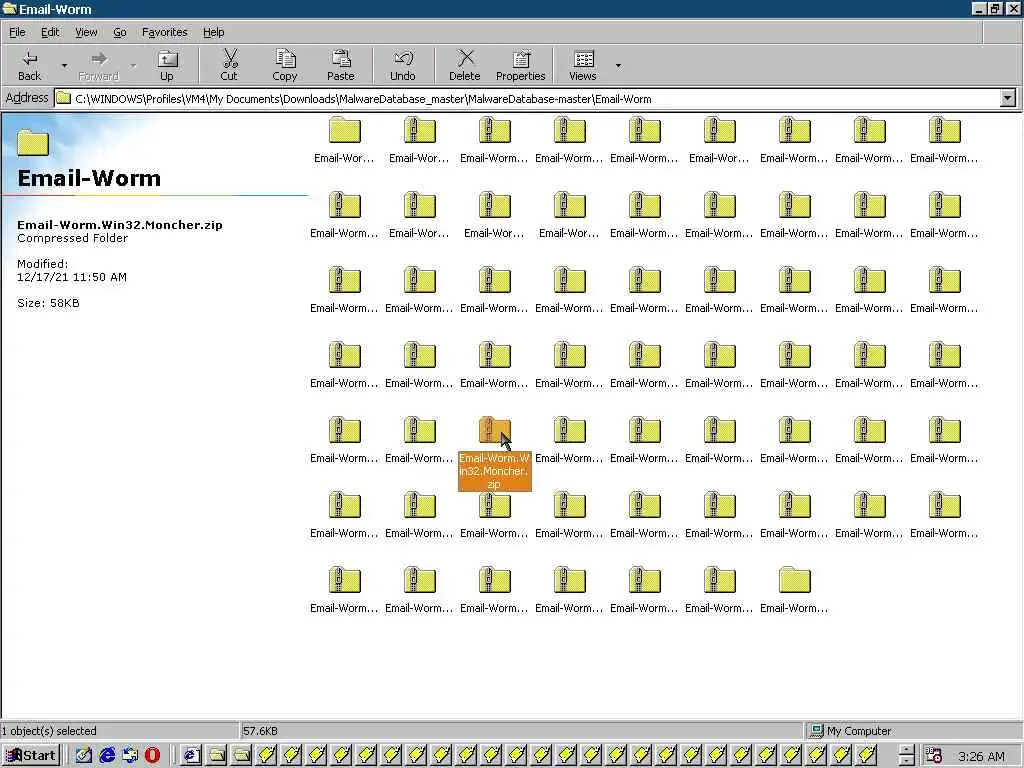Screen dimensions: 1024x768
Task: Switch to the Internet Explorer taskbar window button
Action: 191,756
